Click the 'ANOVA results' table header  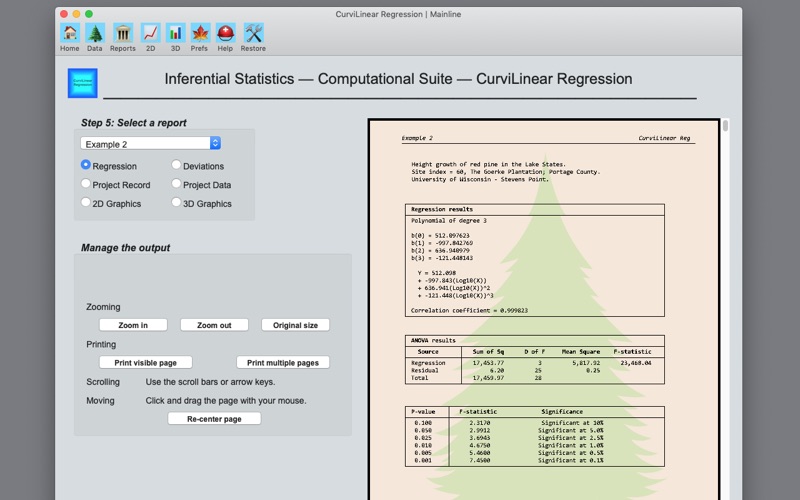(x=433, y=340)
